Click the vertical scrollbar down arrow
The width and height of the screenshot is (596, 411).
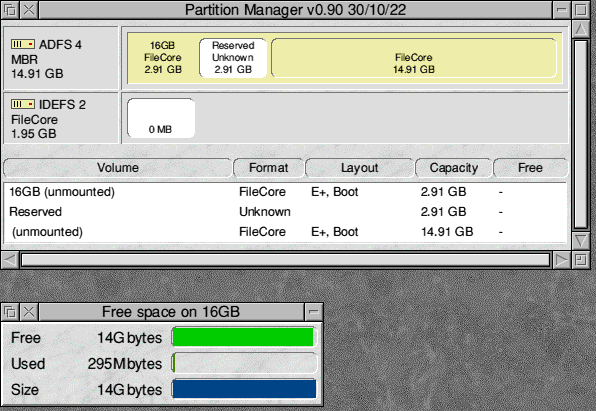(x=581, y=241)
